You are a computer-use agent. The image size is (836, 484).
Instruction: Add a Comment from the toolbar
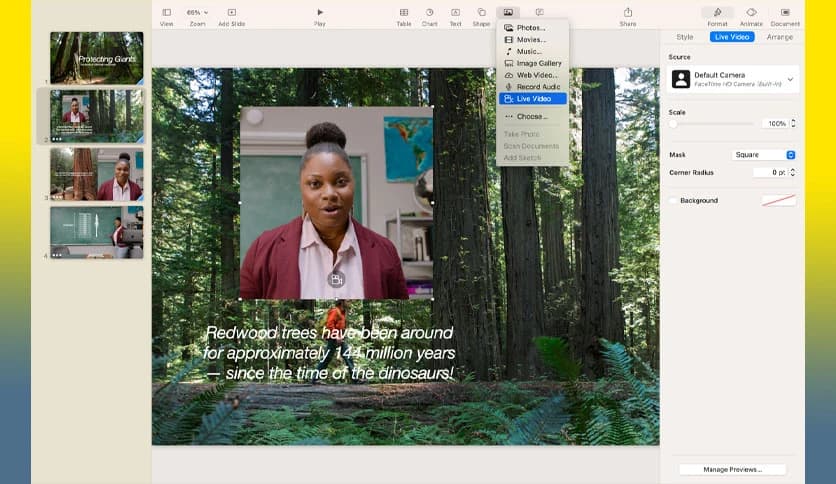(x=540, y=12)
